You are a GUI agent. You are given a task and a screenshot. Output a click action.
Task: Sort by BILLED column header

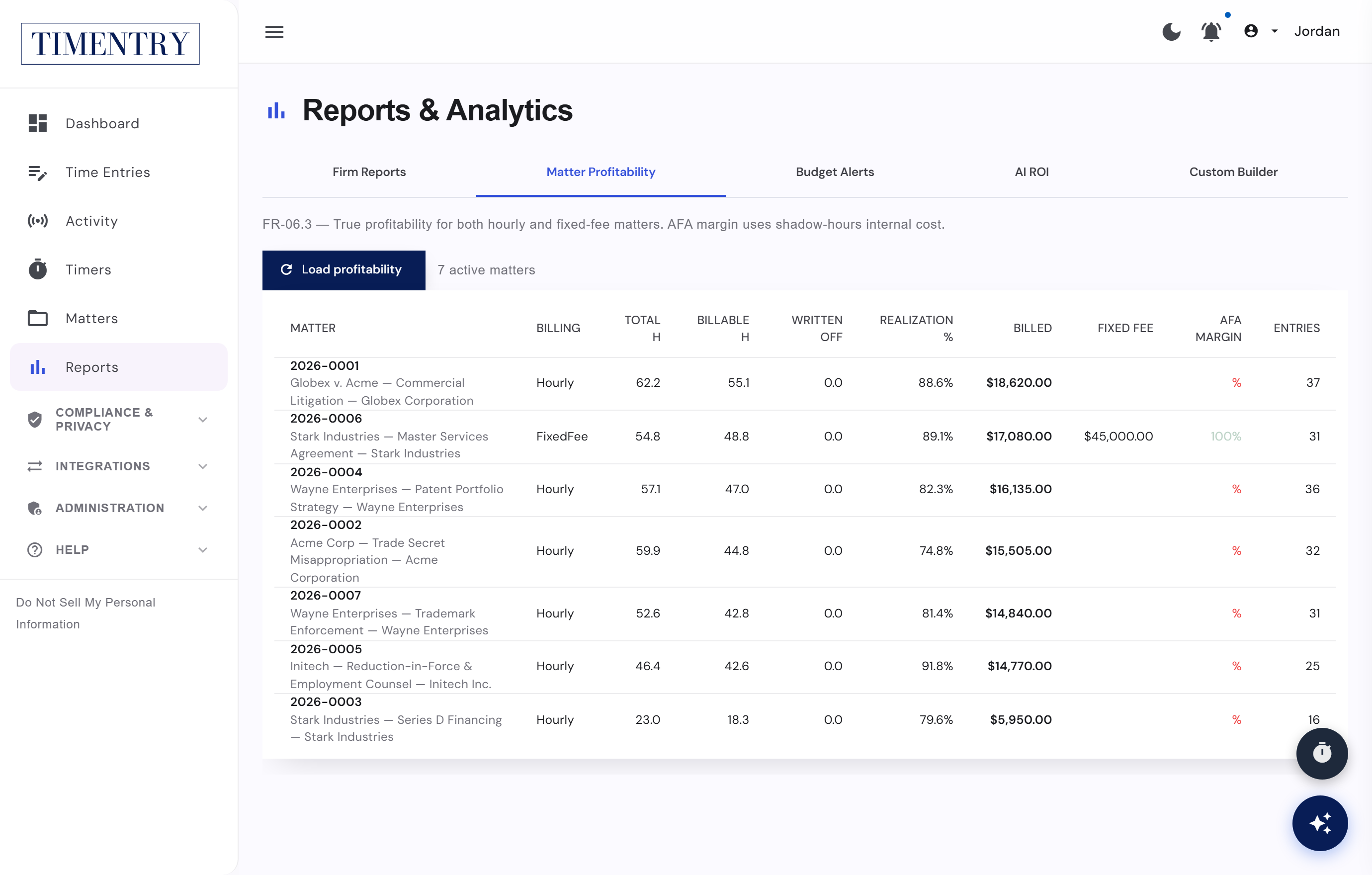pyautogui.click(x=1032, y=328)
